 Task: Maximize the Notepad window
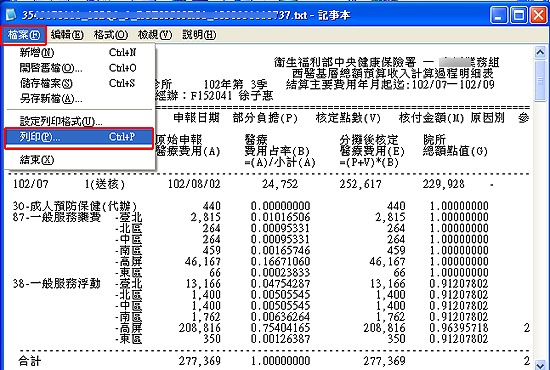pyautogui.click(x=519, y=15)
